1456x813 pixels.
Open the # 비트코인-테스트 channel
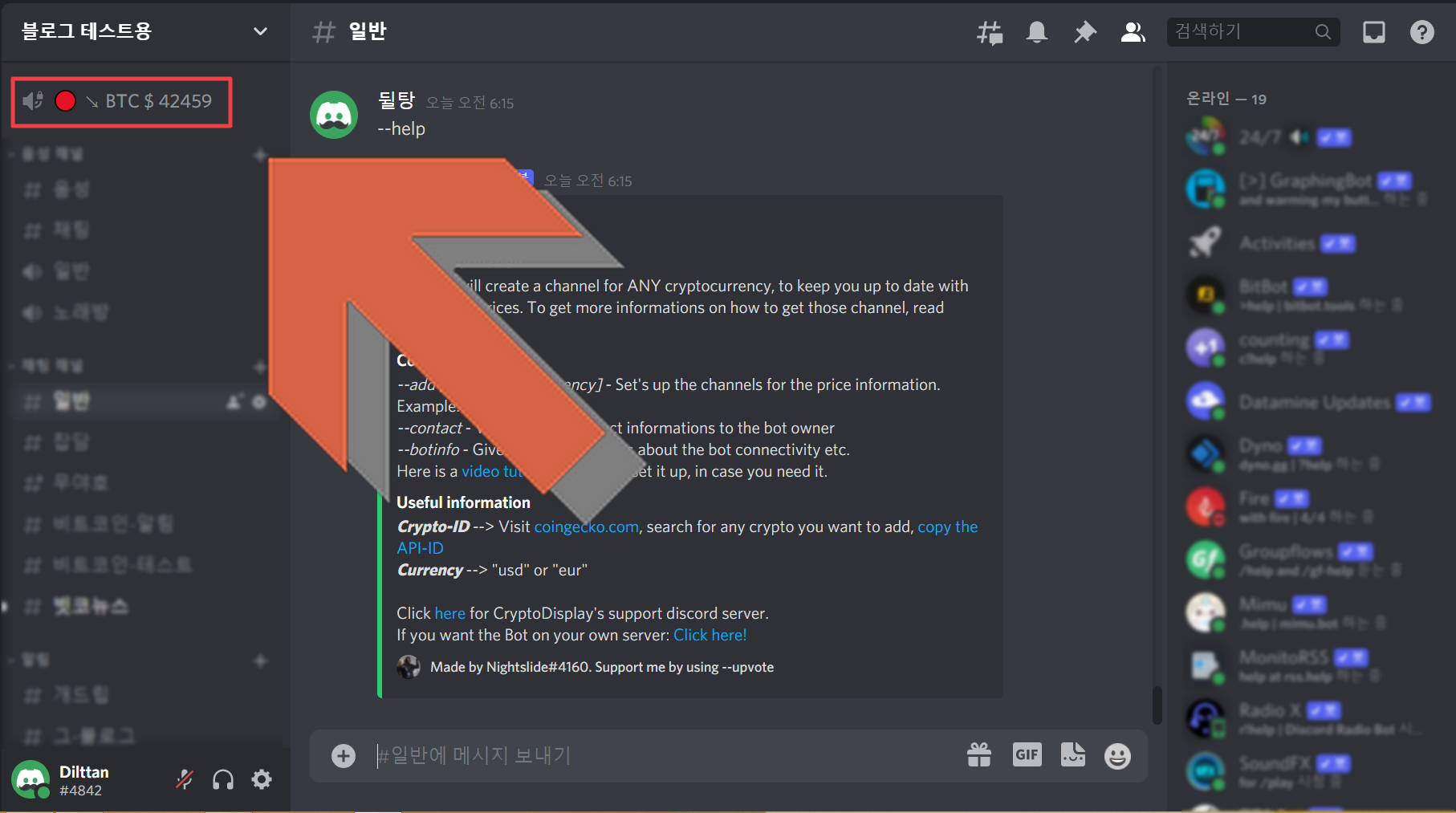click(x=143, y=566)
